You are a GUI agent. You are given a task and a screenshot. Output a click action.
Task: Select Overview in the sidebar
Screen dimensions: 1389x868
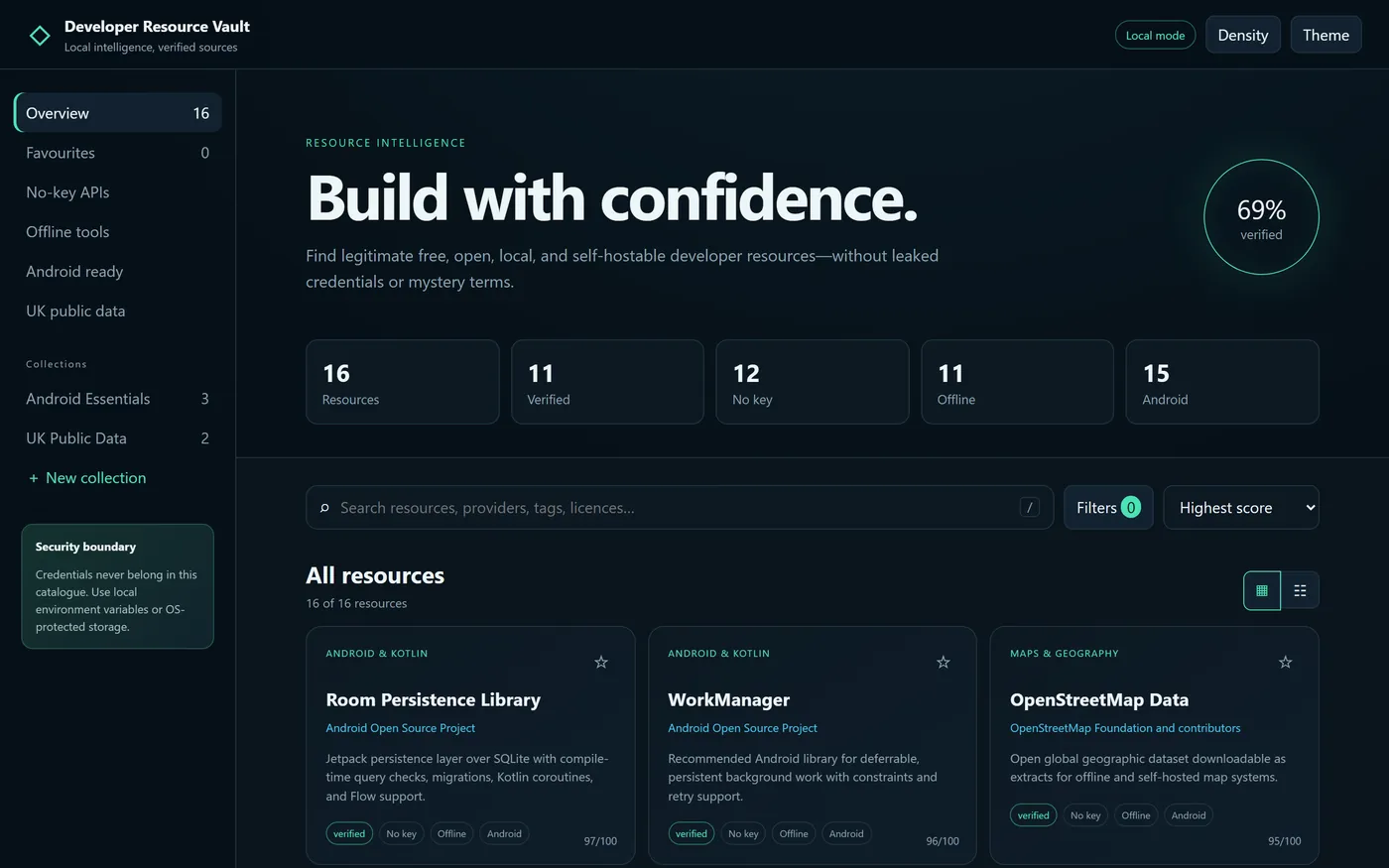[117, 113]
